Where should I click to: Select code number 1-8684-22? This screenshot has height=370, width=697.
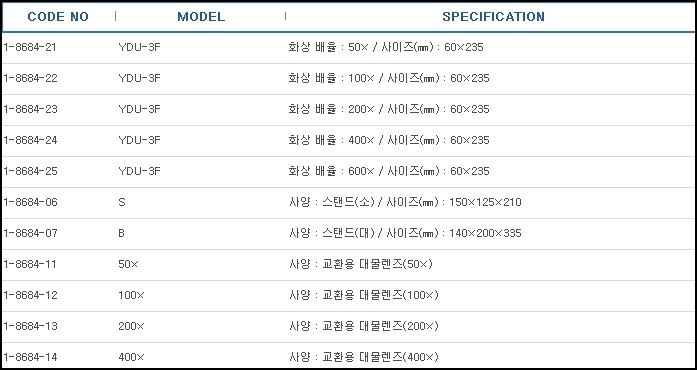pyautogui.click(x=30, y=78)
